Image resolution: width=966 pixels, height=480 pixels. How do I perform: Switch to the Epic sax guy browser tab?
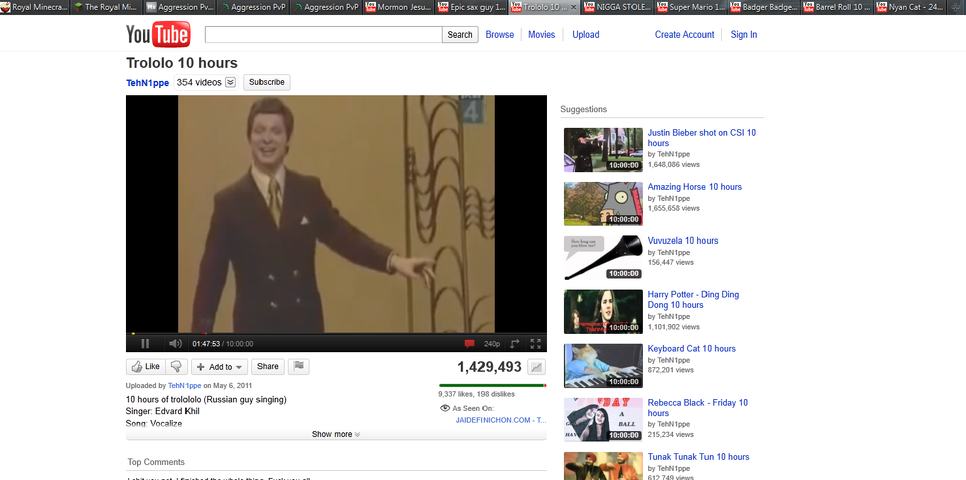[x=472, y=7]
